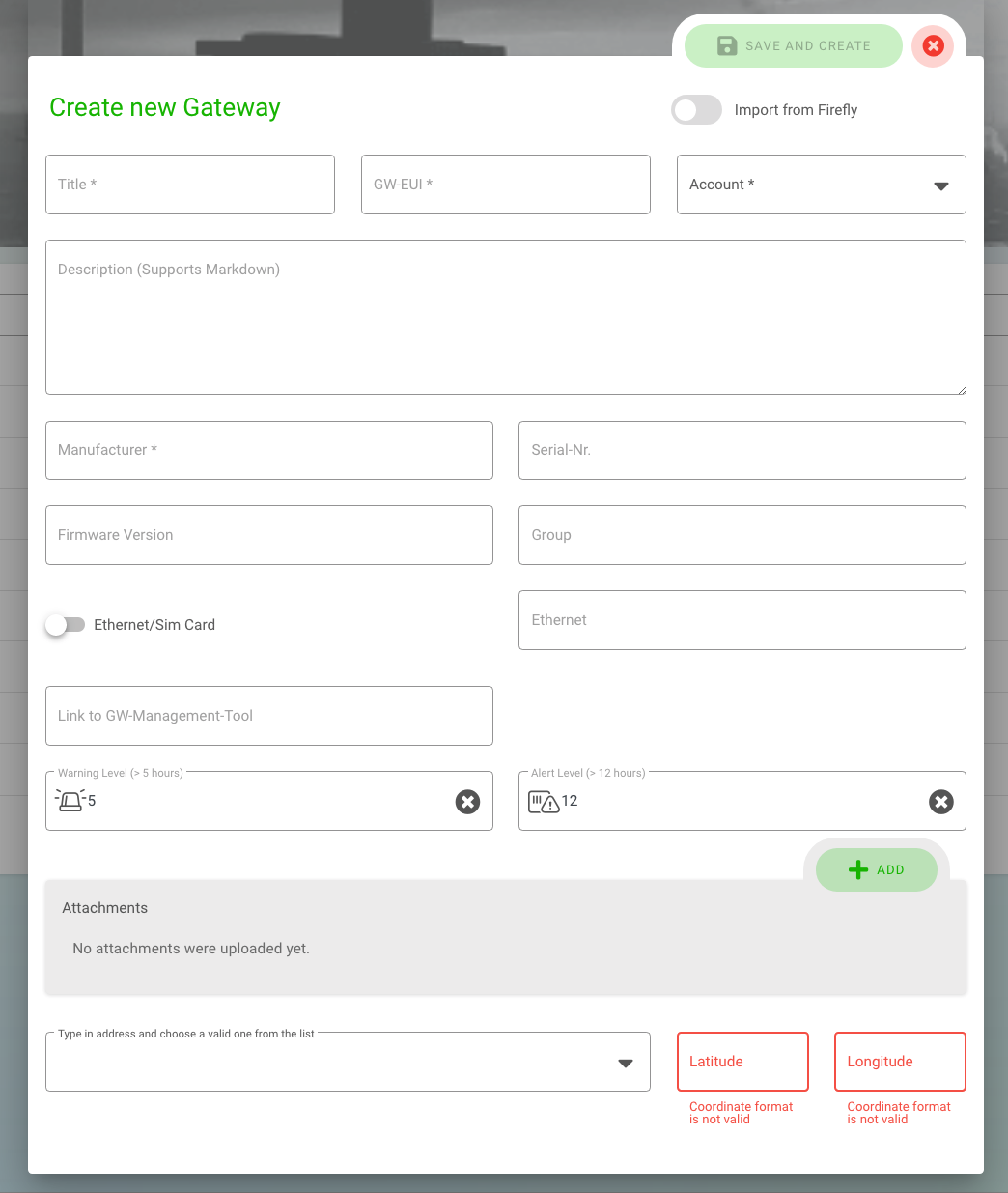Expand the address suggestions dropdown arrow

[x=626, y=1063]
